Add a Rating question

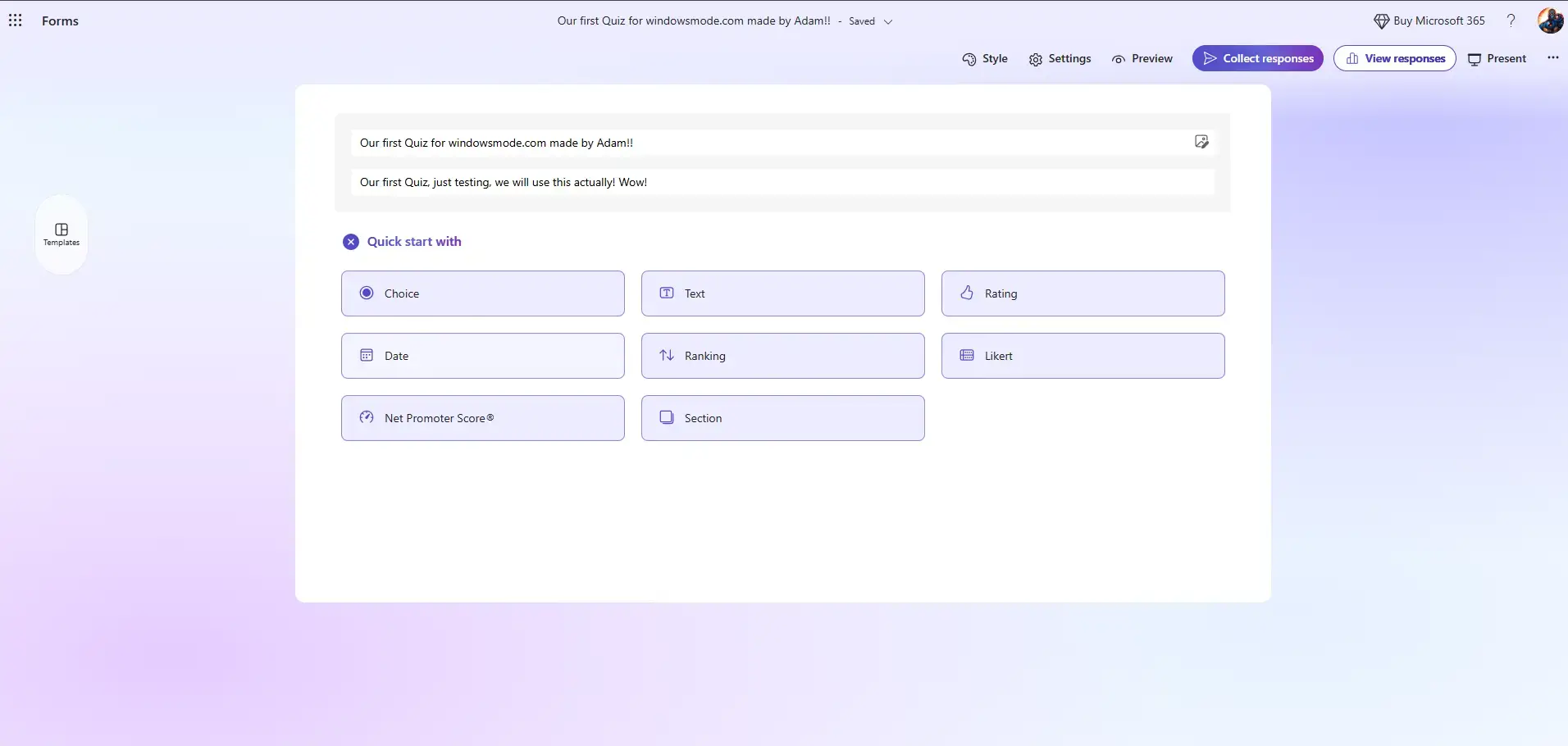coord(1083,293)
